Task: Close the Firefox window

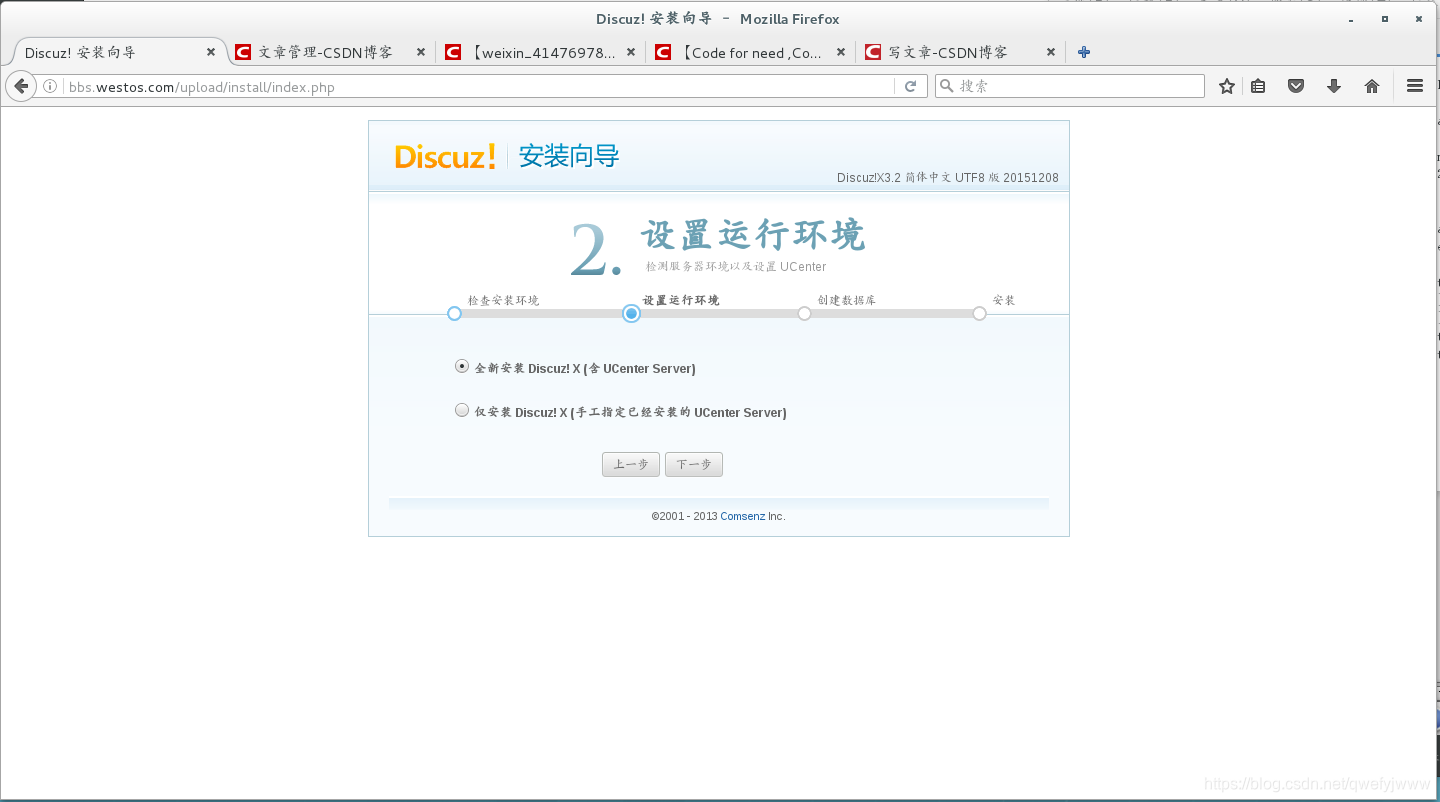Action: (1418, 19)
